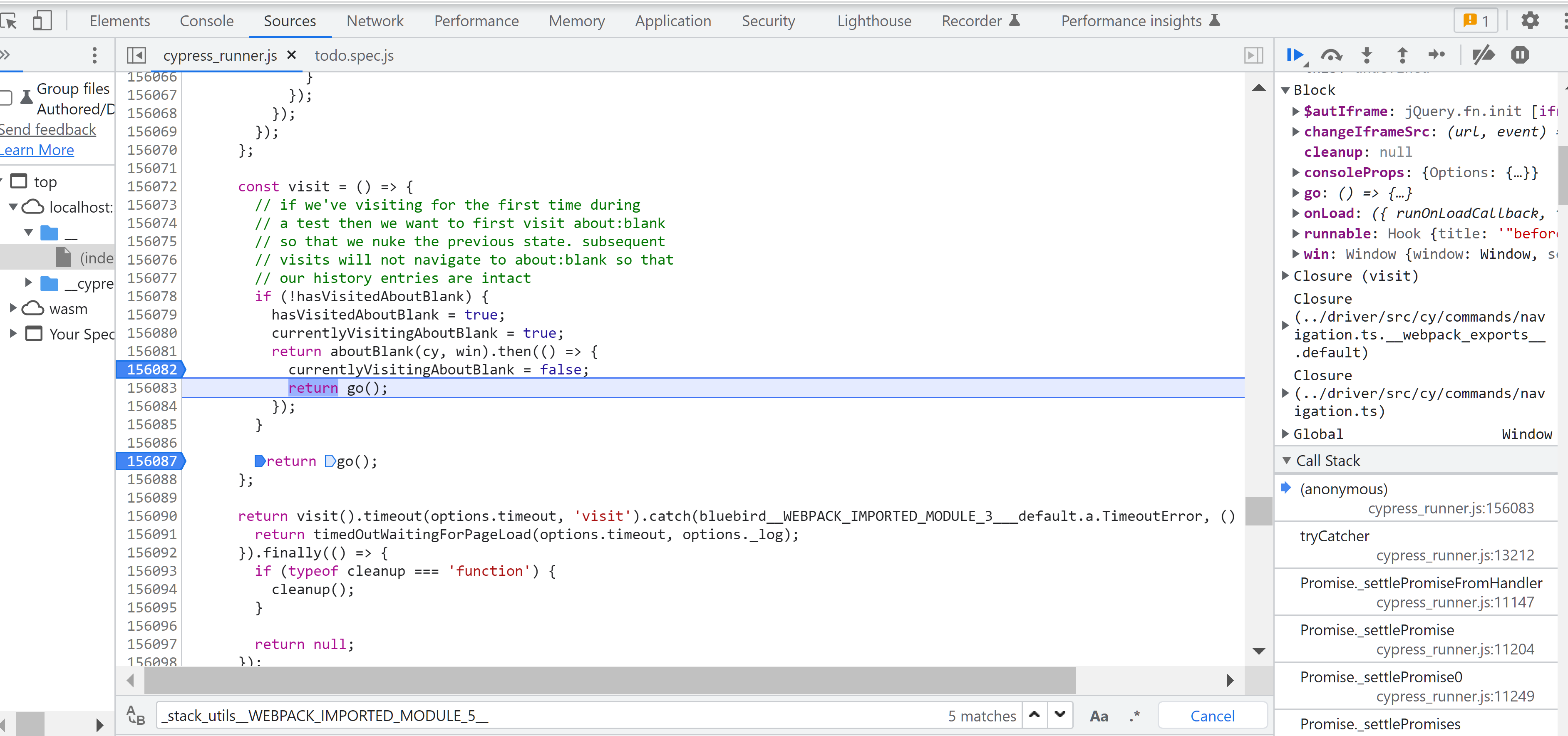This screenshot has height=736, width=1568.
Task: Hide the navigator sidebar
Action: click(x=136, y=55)
